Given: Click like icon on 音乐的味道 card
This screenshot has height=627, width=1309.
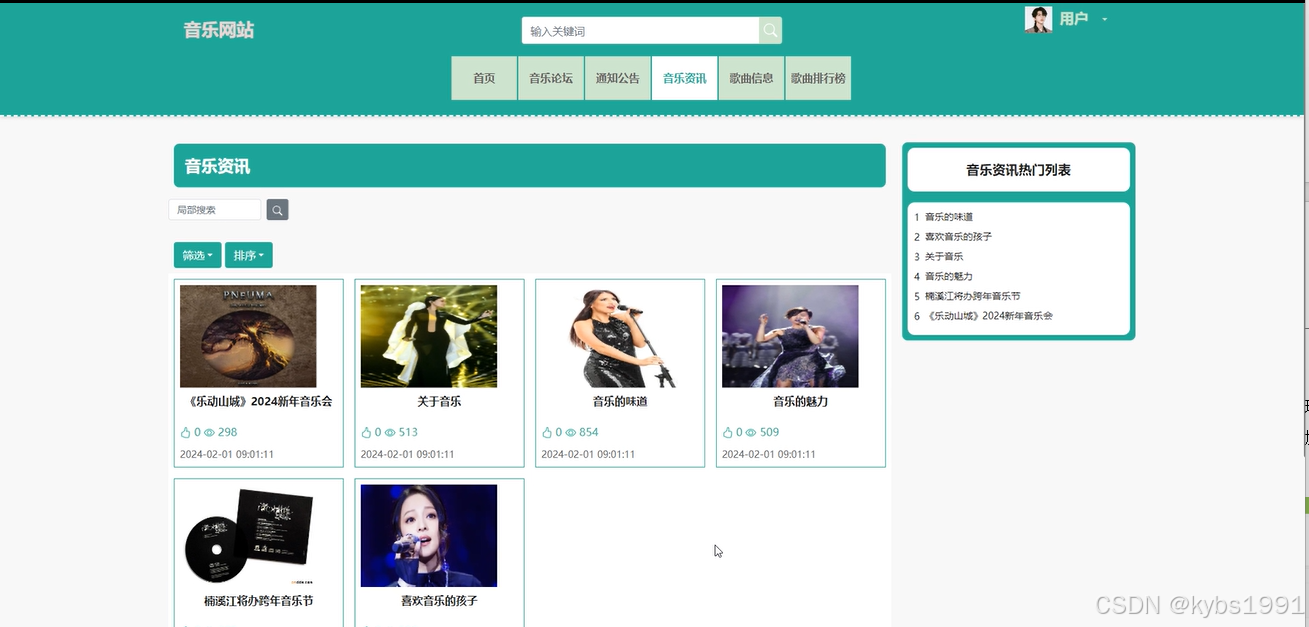Looking at the screenshot, I should [x=547, y=433].
